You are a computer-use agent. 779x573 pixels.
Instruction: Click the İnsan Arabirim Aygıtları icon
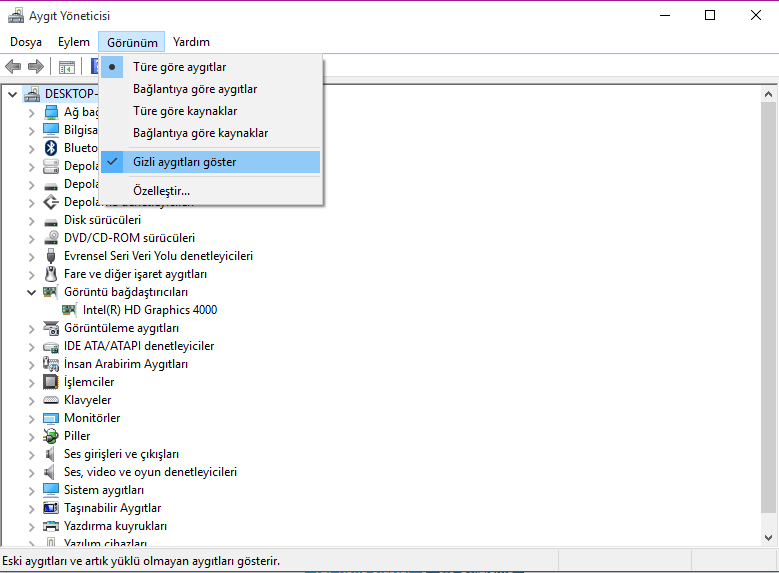(51, 364)
